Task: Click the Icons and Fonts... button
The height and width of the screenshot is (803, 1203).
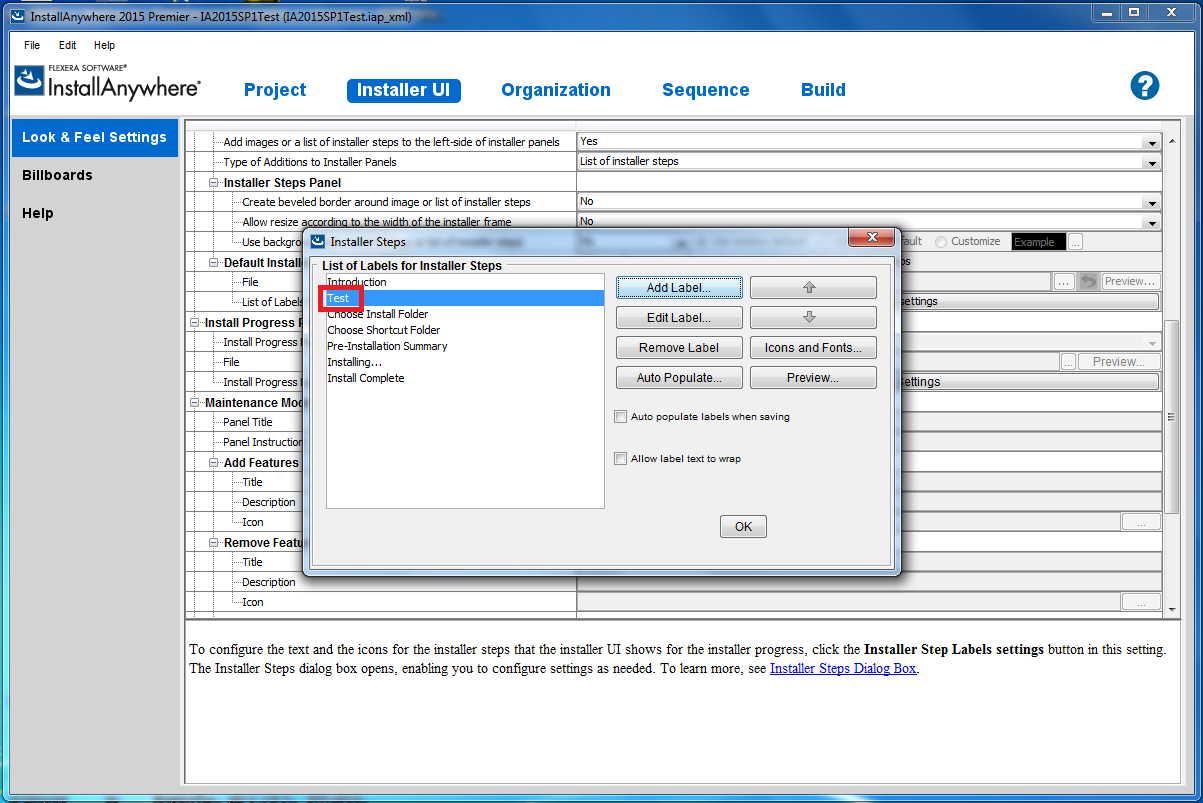Action: (x=812, y=348)
